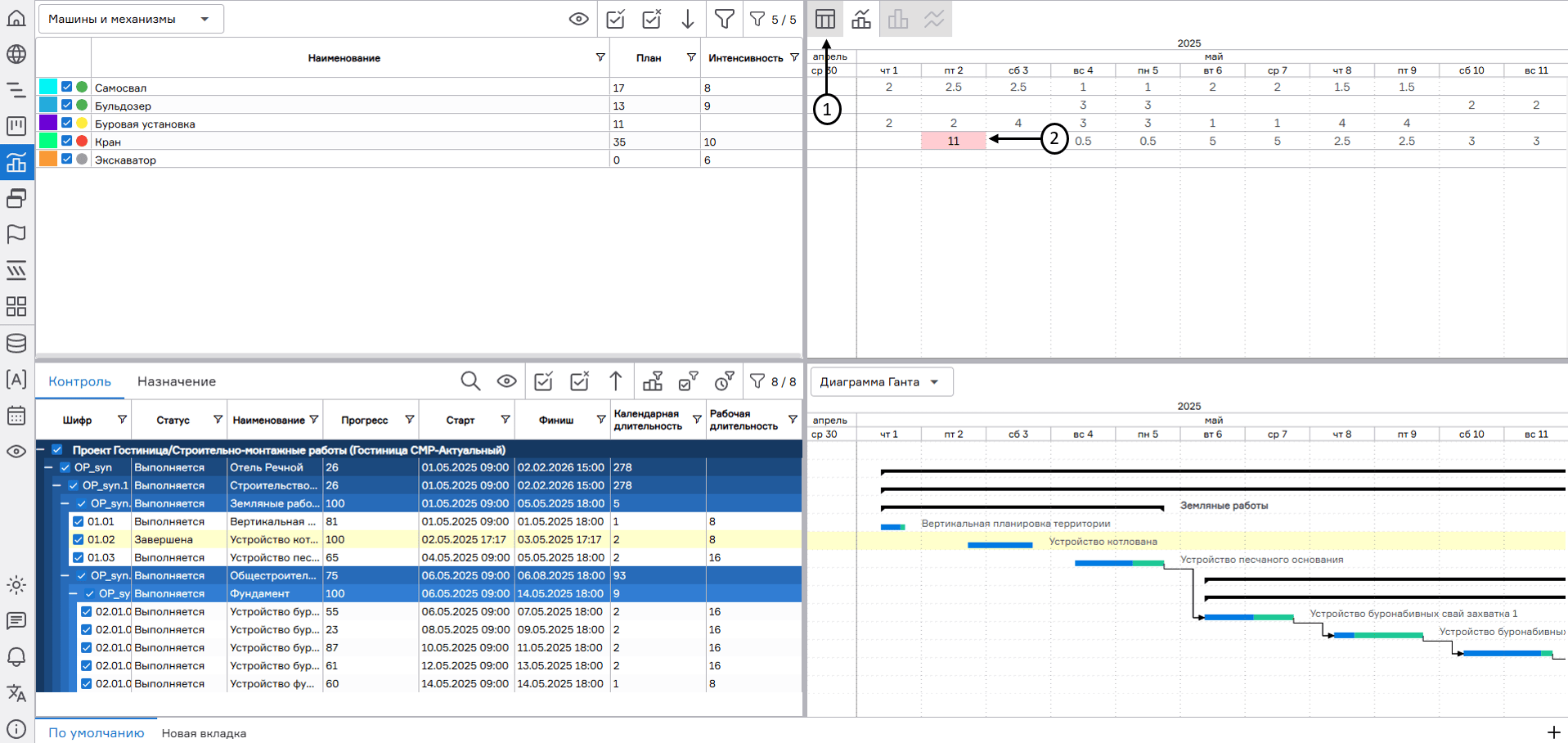
Task: Click the globe icon in left sidebar
Action: point(16,54)
